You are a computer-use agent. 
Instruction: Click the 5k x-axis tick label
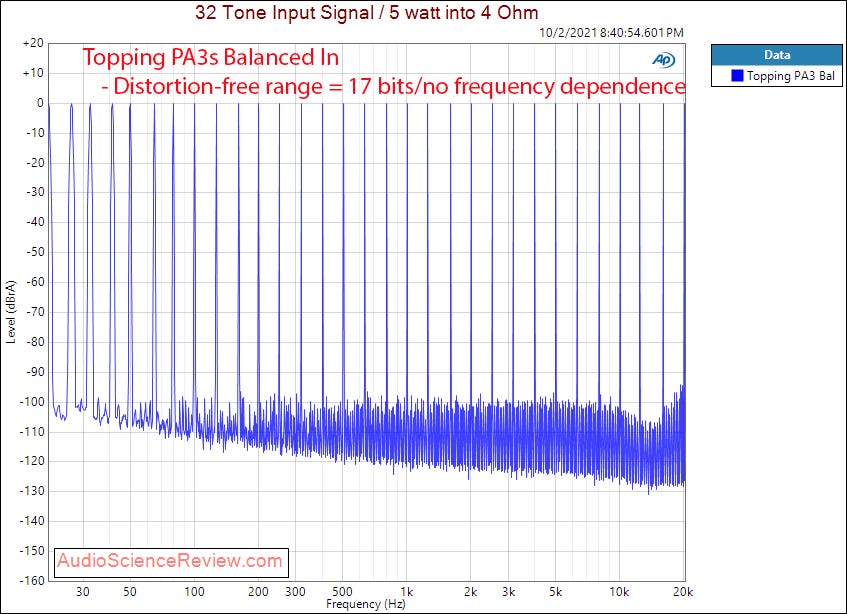click(555, 592)
